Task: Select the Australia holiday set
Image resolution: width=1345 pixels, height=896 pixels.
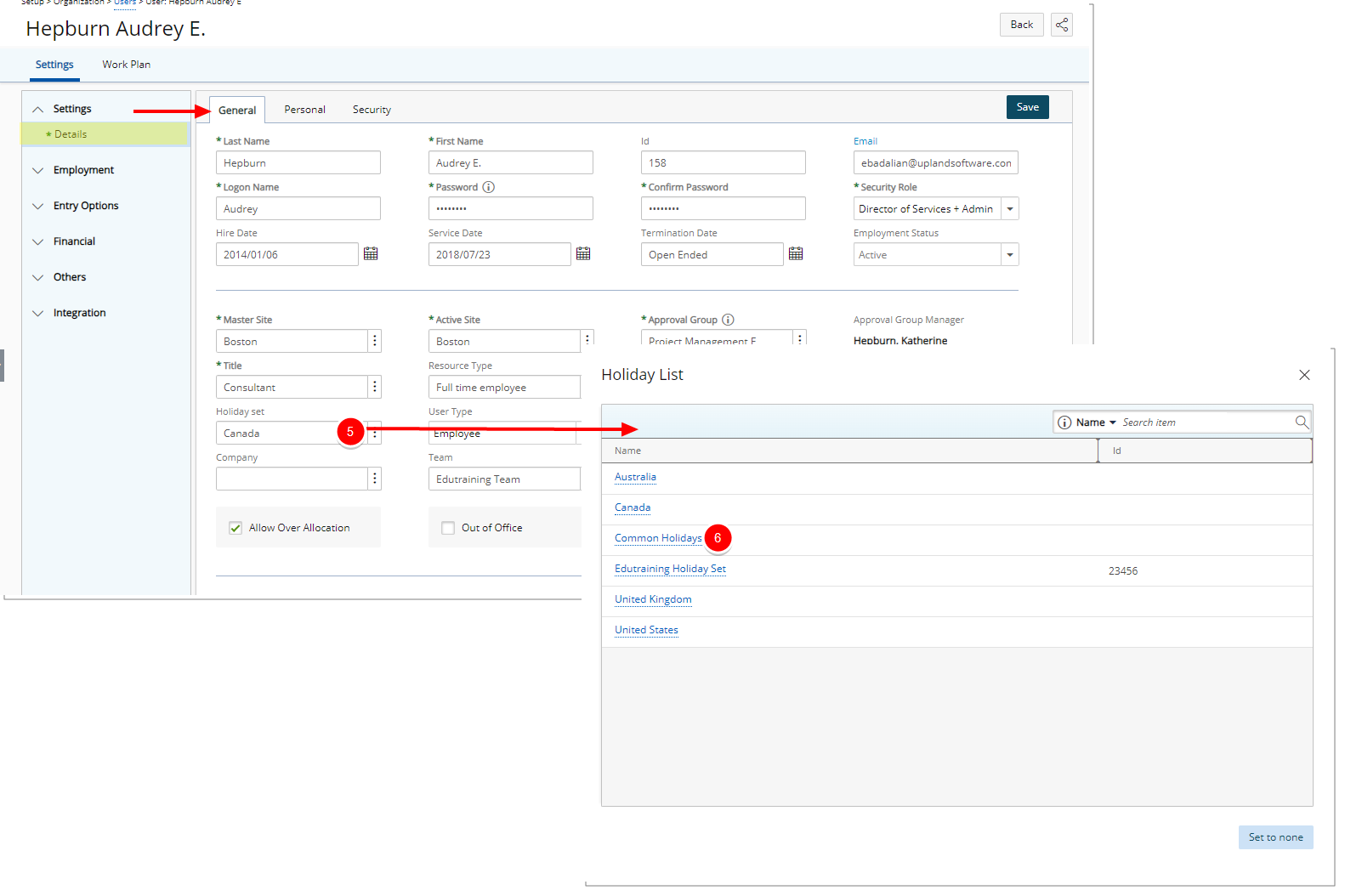Action: click(x=635, y=477)
